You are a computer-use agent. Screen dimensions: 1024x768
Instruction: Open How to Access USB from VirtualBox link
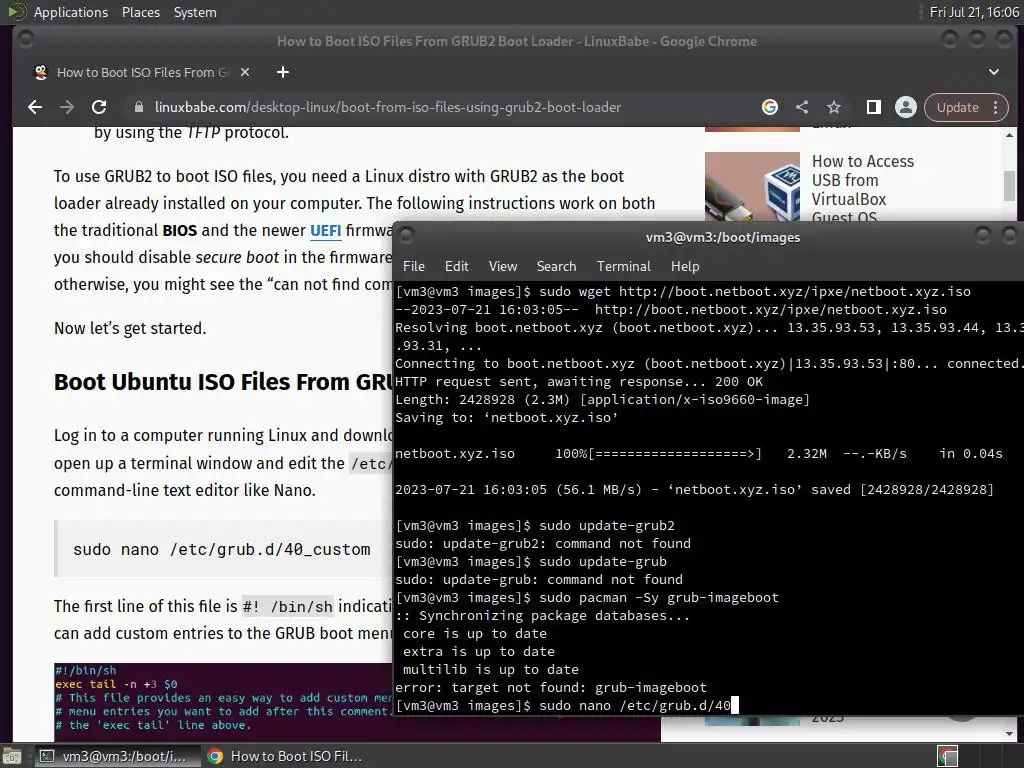pyautogui.click(x=862, y=189)
